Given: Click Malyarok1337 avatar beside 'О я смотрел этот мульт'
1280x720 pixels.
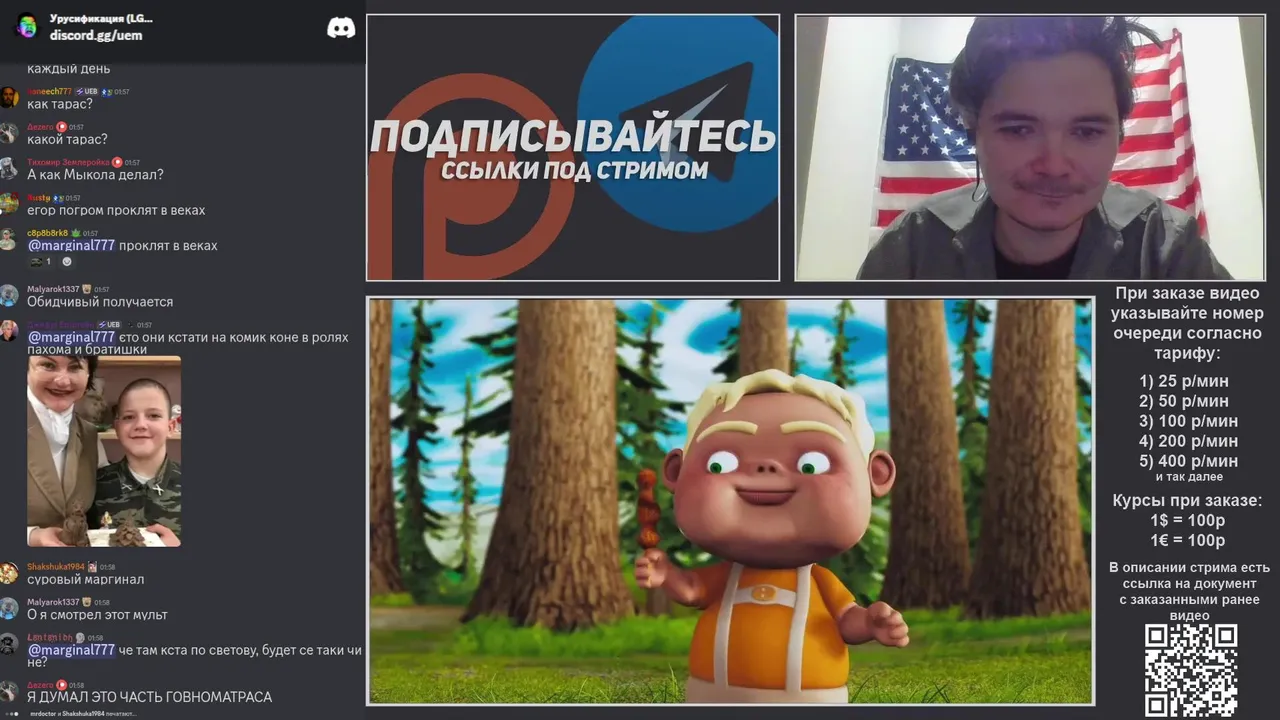Looking at the screenshot, I should point(9,609).
